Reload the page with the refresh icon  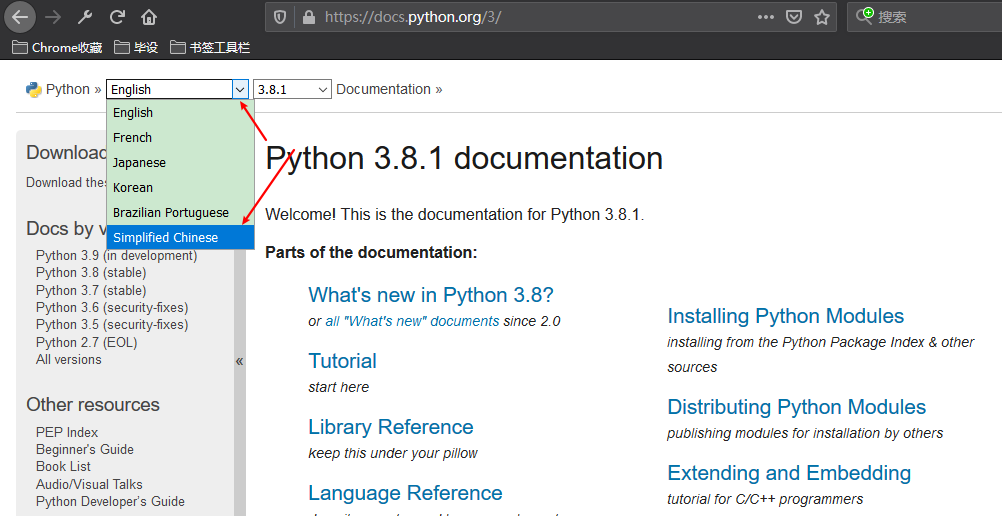(x=117, y=17)
